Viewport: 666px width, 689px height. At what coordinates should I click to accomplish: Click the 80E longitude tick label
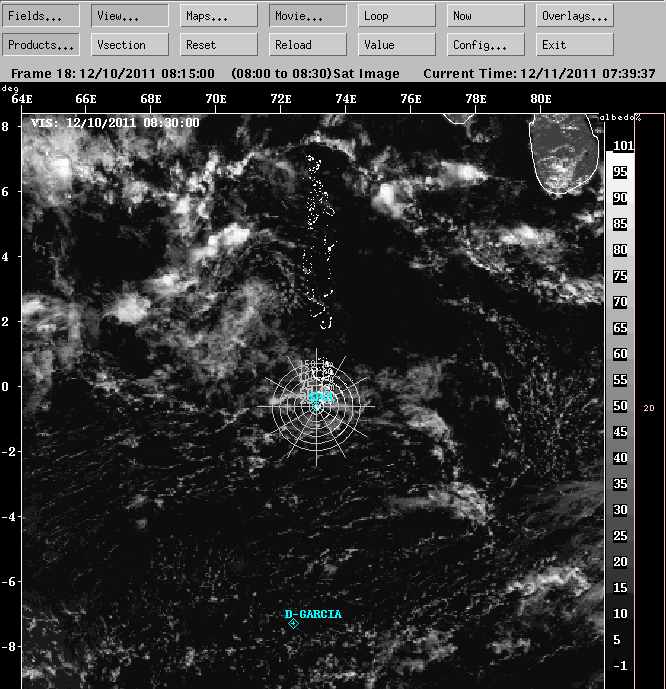541,99
